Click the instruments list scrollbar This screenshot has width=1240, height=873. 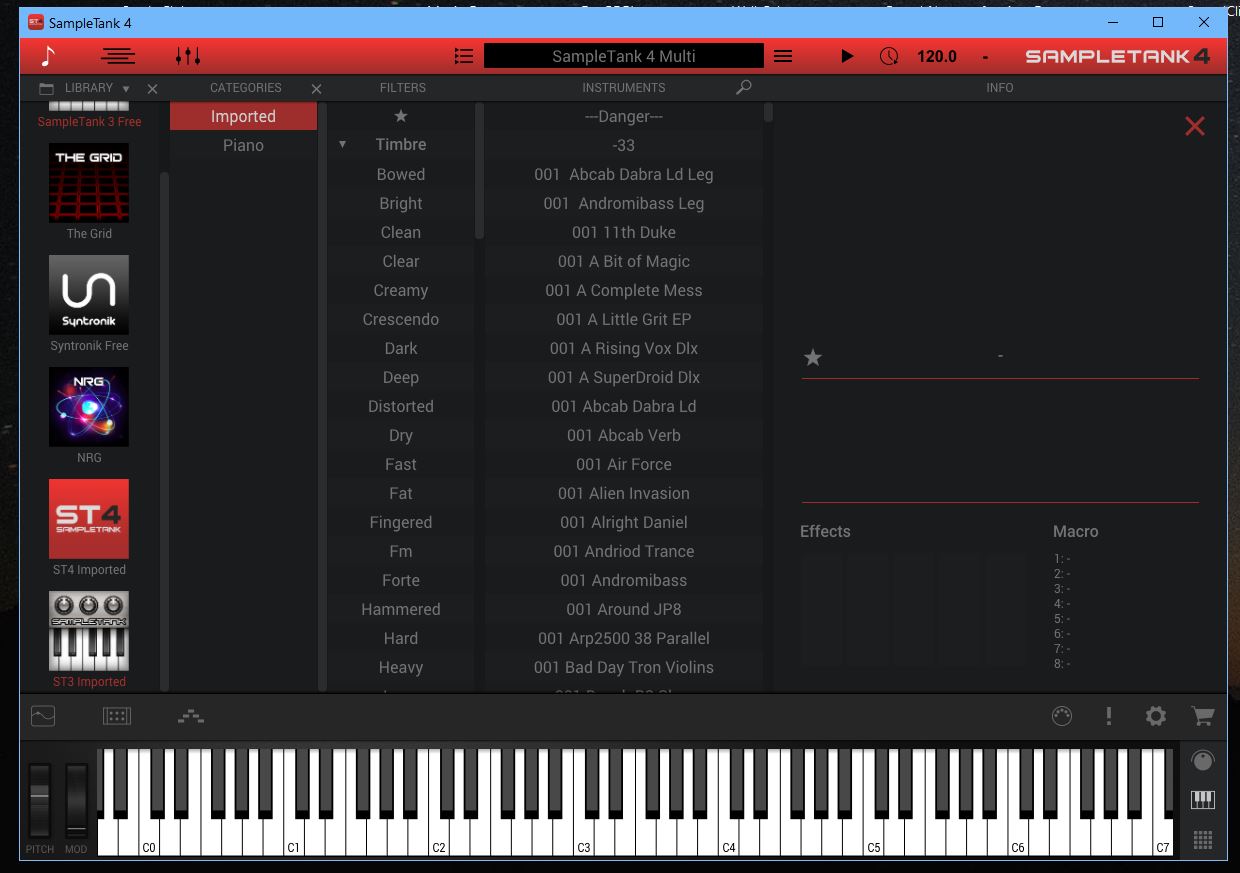(768, 112)
